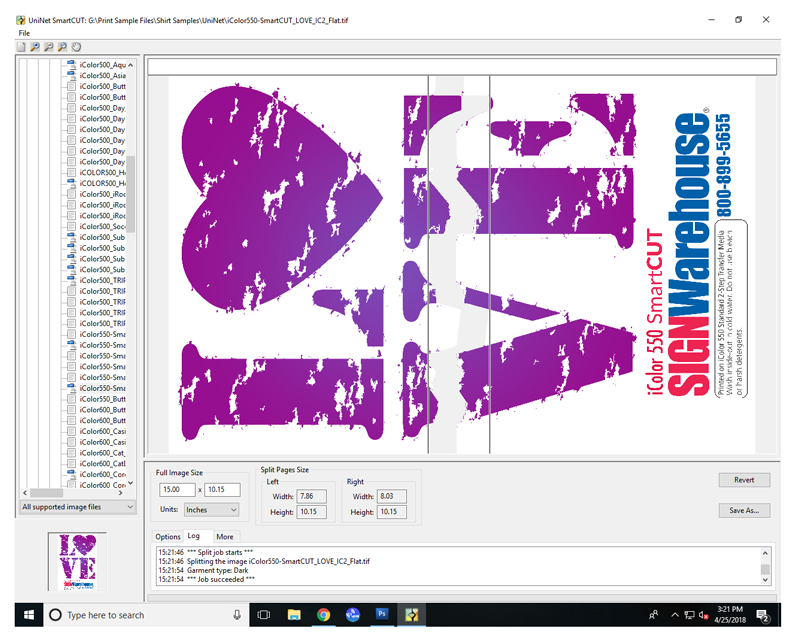Select the Zoom In magnifier tool
The width and height of the screenshot is (800, 642).
[34, 47]
